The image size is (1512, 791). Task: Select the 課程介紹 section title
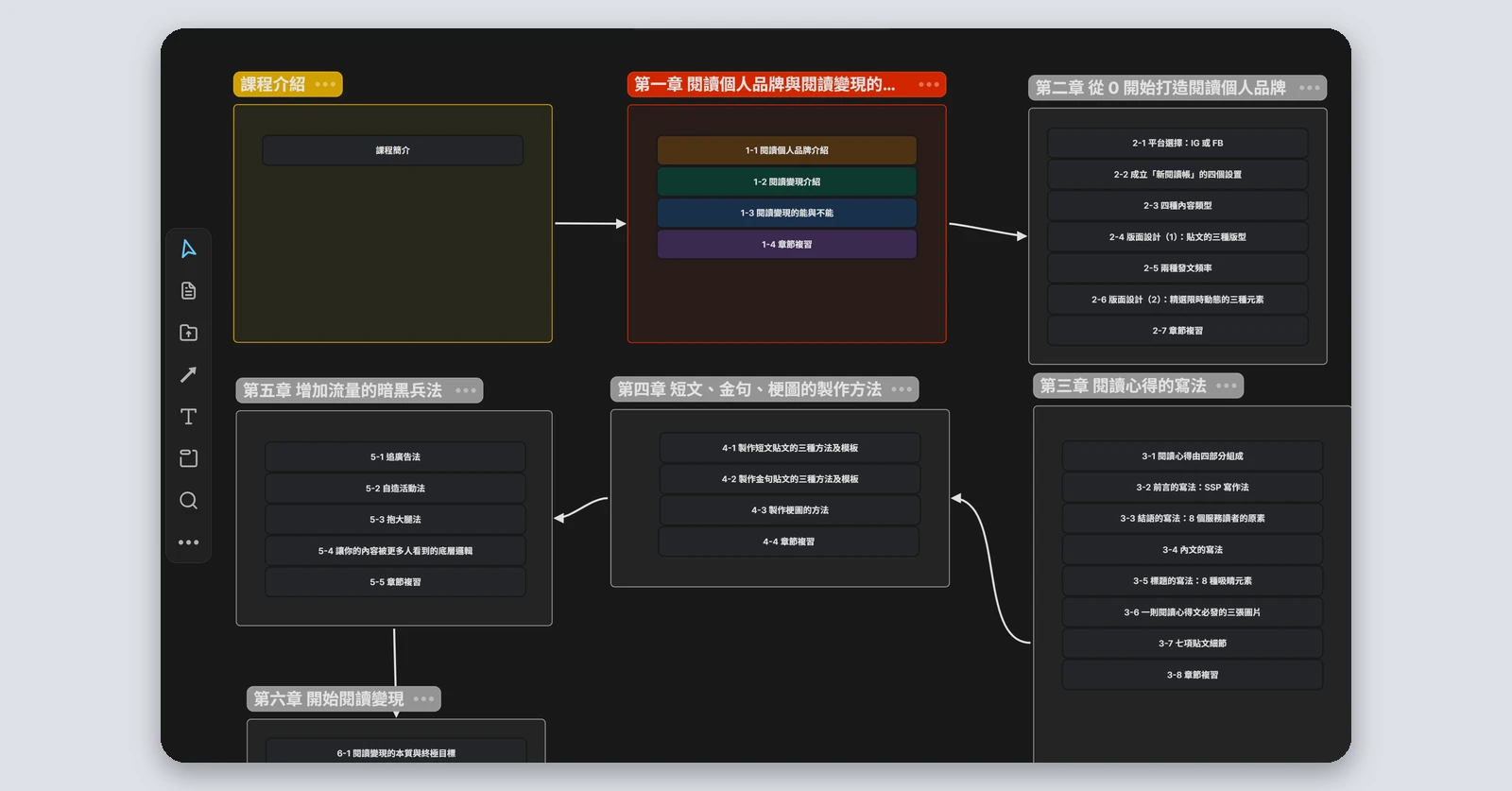273,84
